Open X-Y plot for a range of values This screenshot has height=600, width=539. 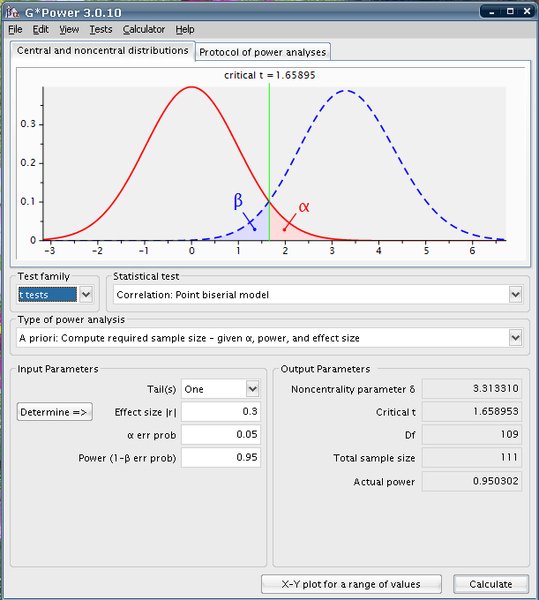tap(351, 584)
